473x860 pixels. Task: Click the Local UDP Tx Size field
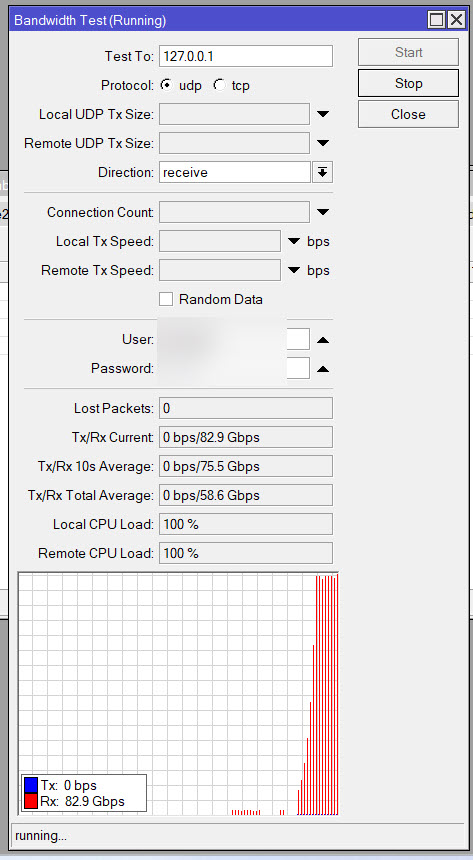234,114
